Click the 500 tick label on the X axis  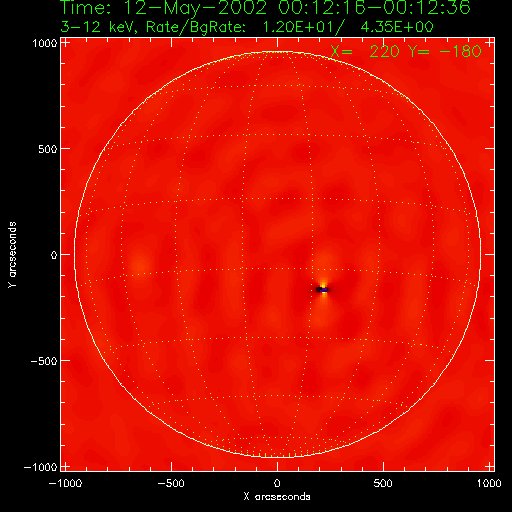(x=383, y=483)
